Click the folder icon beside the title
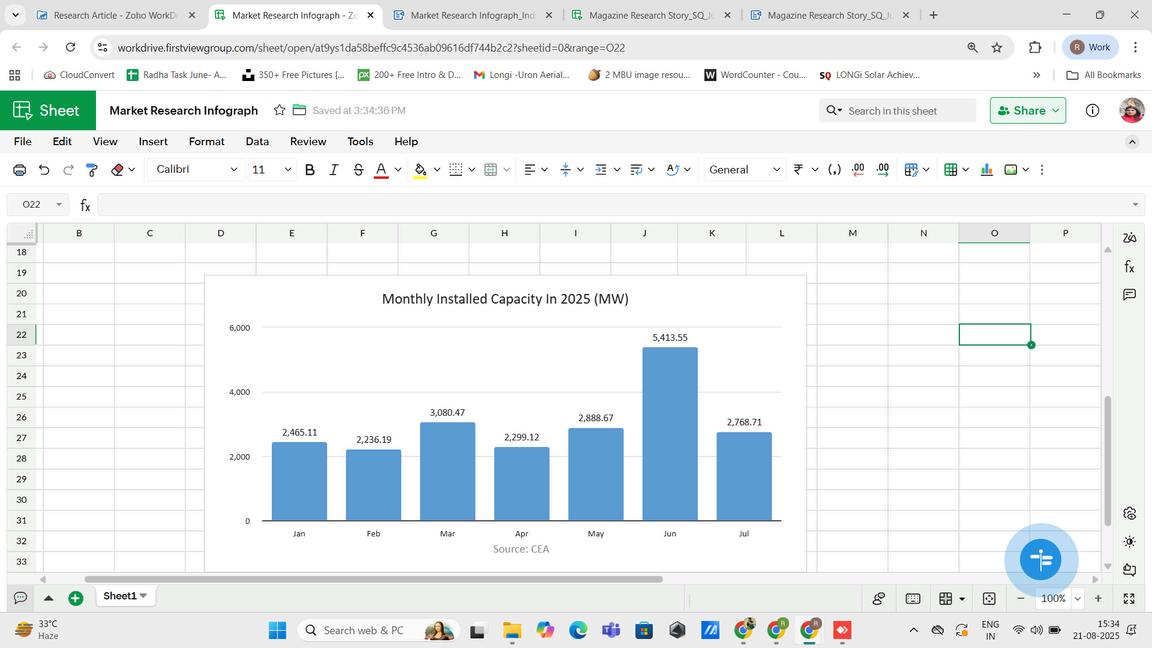 pos(299,110)
